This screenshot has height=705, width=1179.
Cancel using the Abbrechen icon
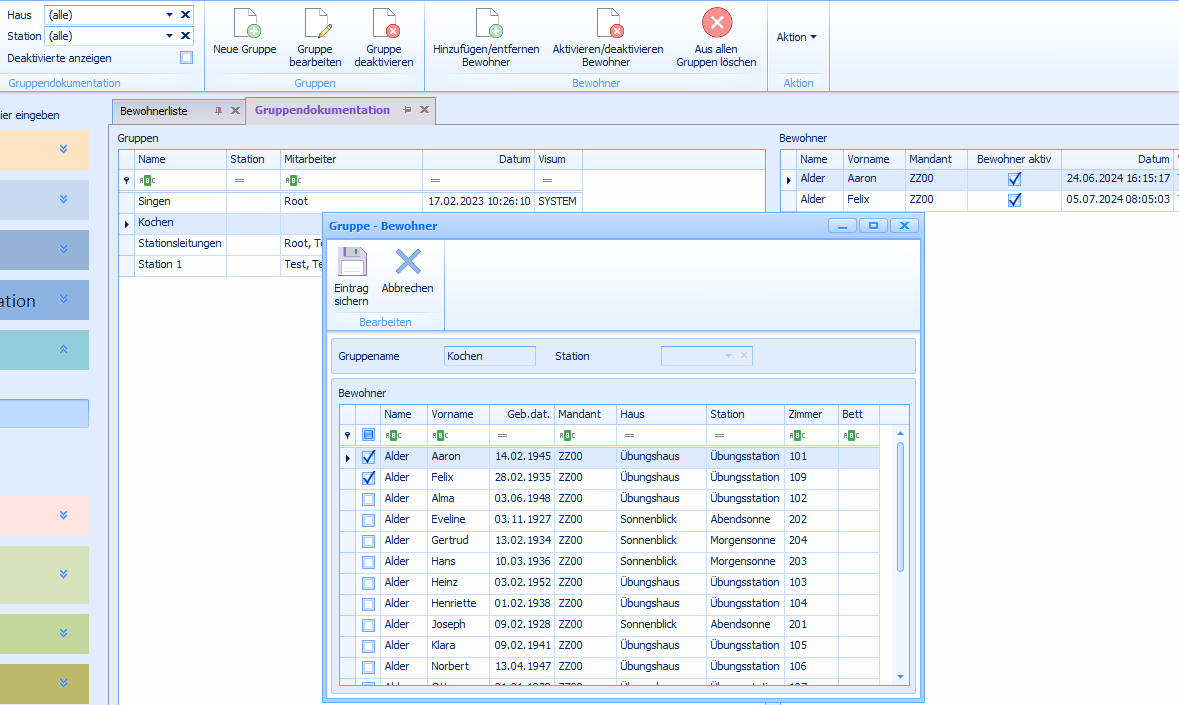coord(407,263)
